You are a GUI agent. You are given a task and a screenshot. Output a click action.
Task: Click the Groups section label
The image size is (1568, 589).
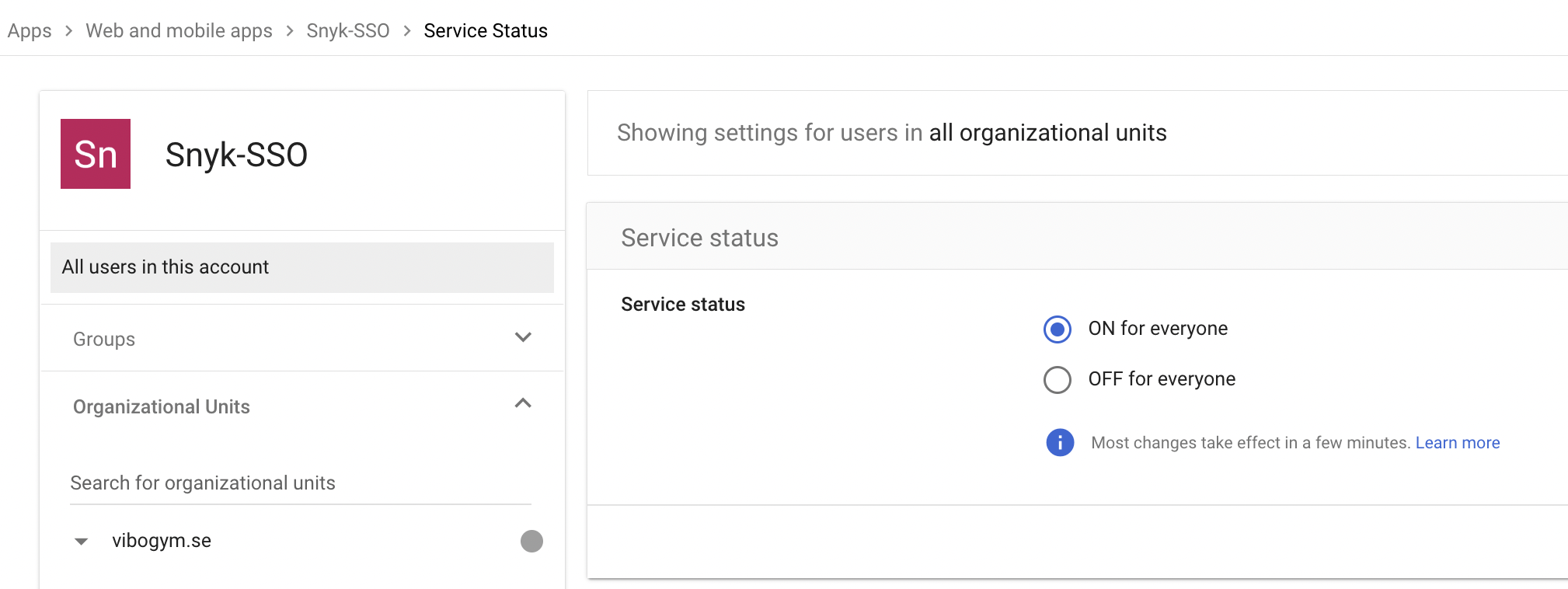pos(104,340)
